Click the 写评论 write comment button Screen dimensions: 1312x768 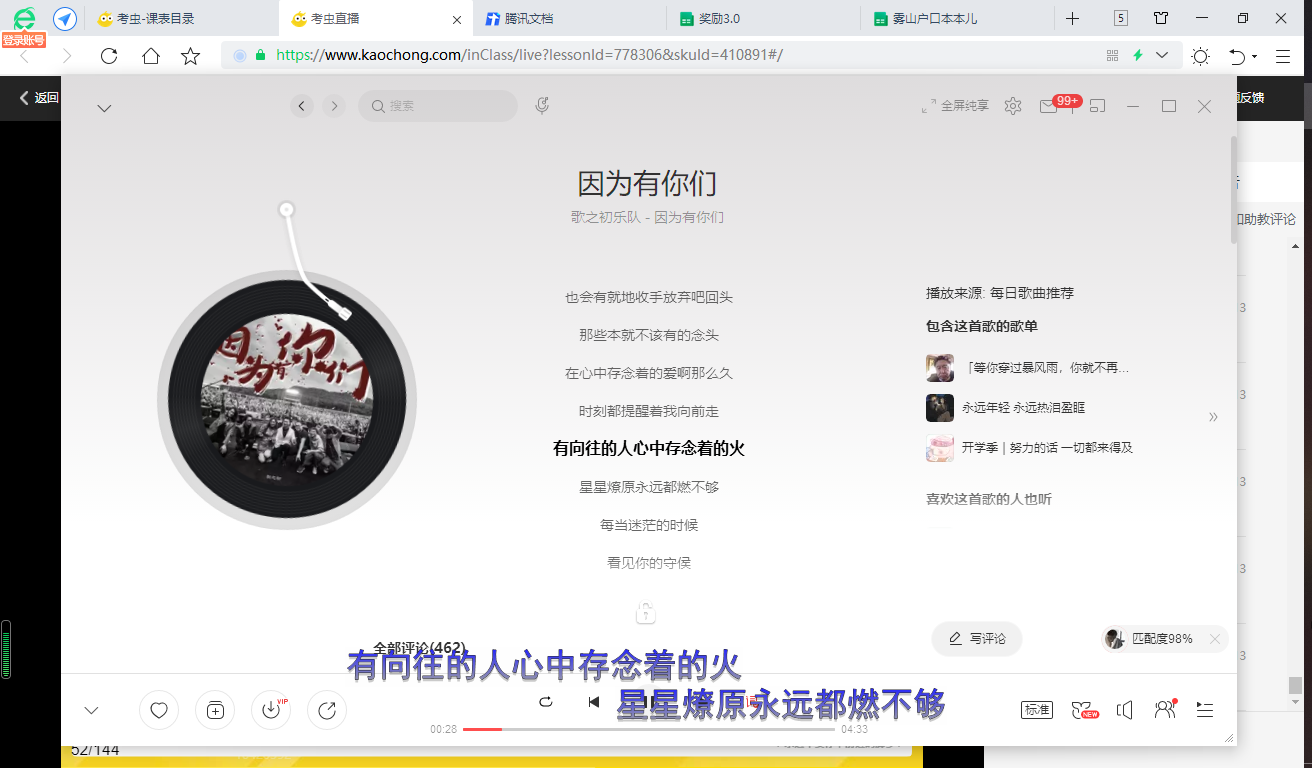[x=977, y=638]
